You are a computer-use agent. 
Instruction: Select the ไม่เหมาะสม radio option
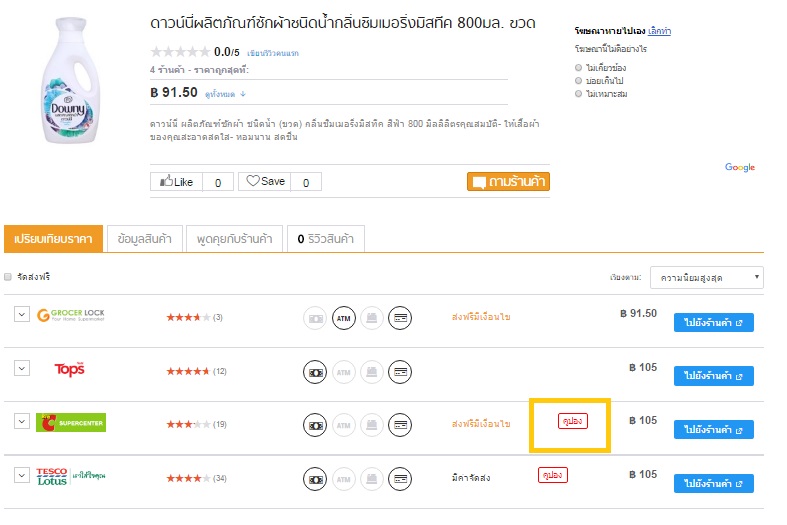coord(578,93)
